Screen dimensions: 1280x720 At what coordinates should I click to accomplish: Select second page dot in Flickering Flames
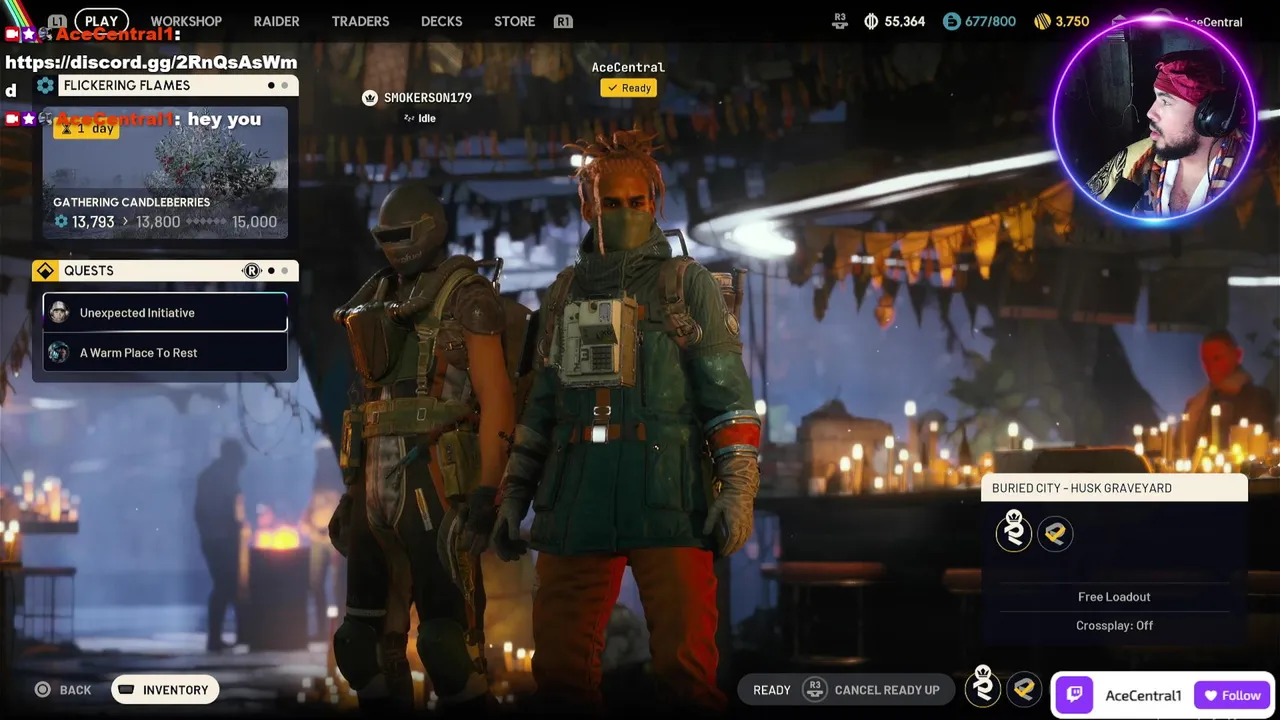[284, 86]
